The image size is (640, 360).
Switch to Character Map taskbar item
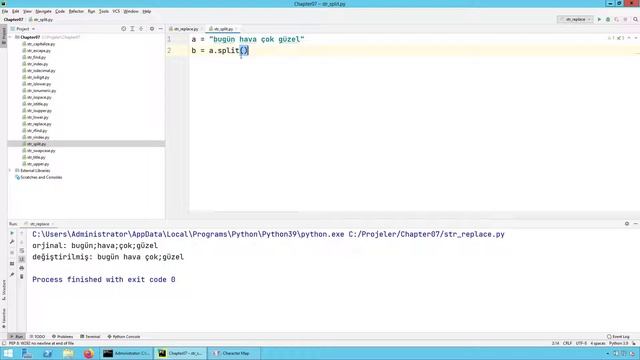click(234, 353)
